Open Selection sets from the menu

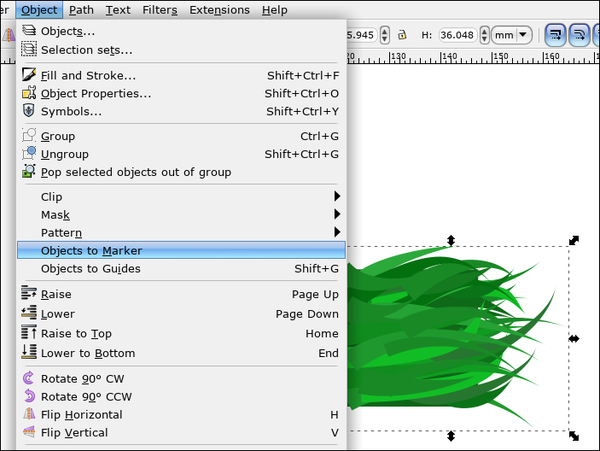coord(86,50)
